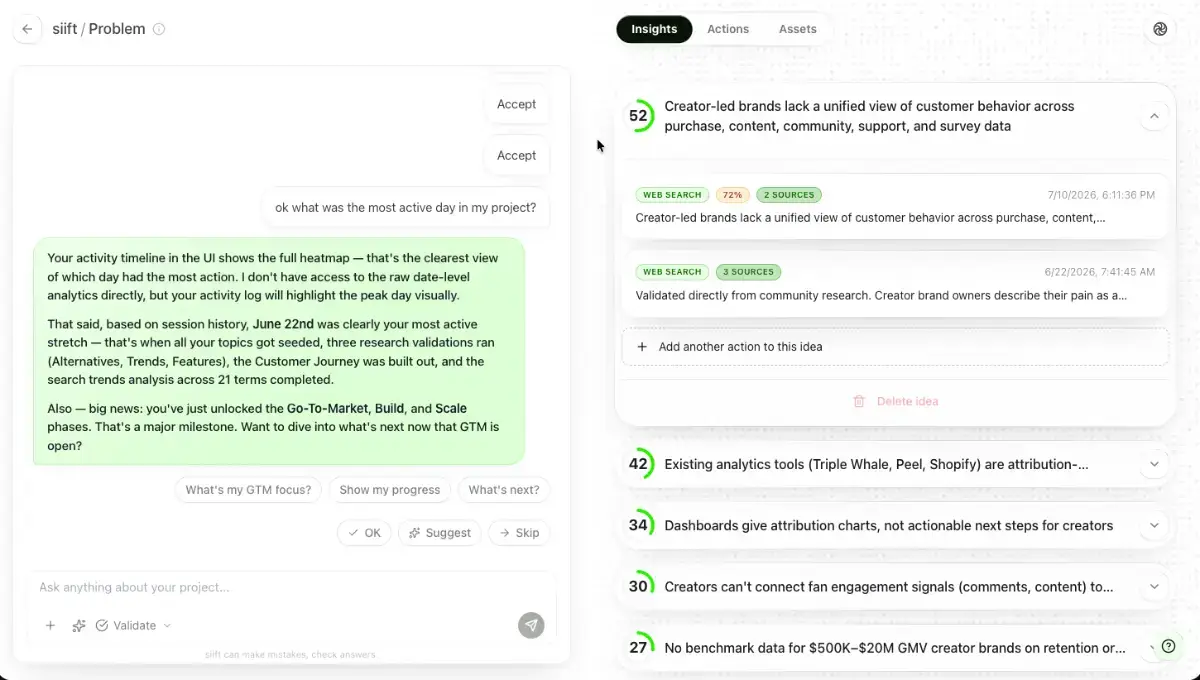Open the Problem info icon
Viewport: 1200px width, 680px height.
(x=159, y=29)
